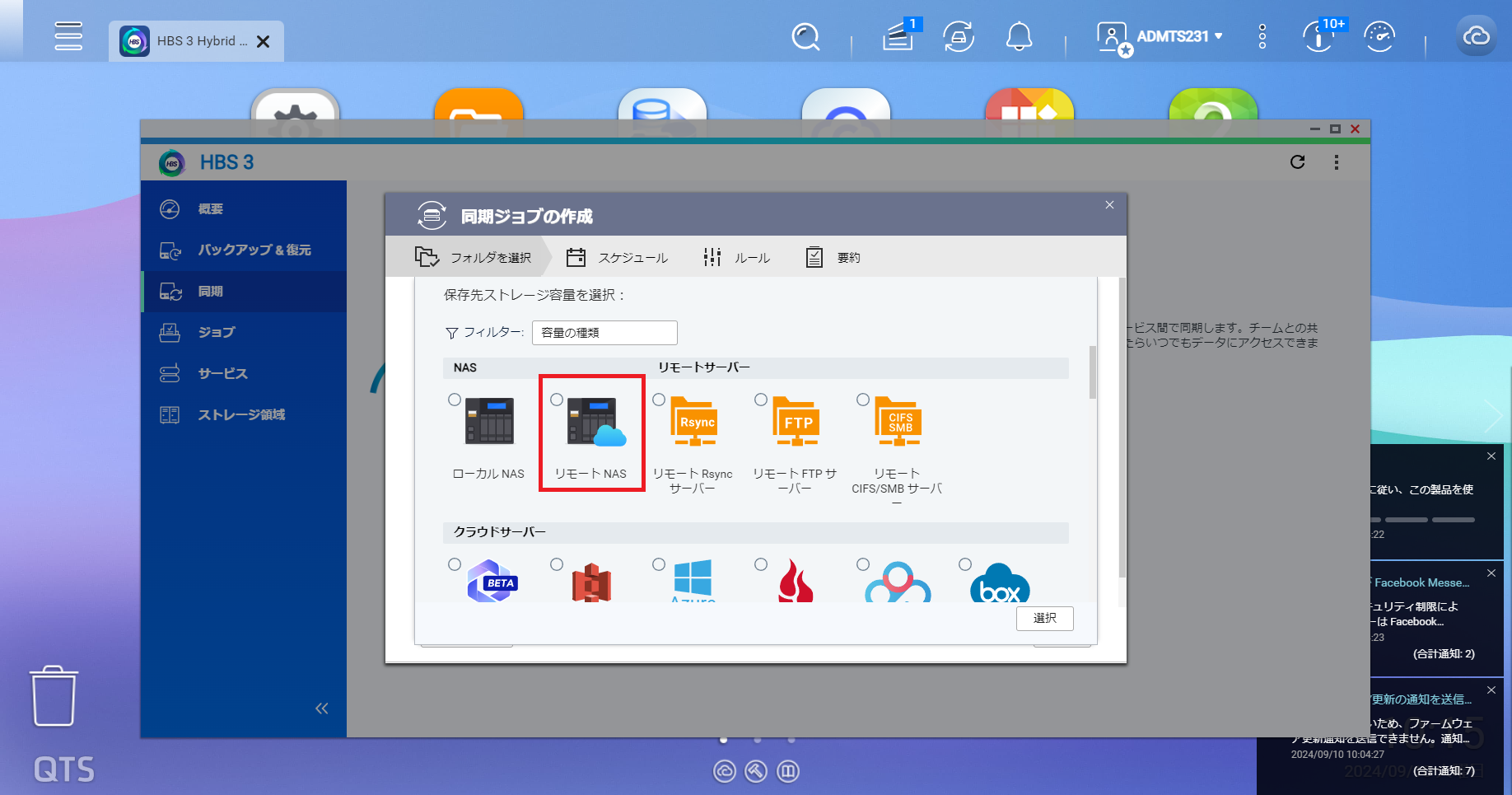
Task: Open the pause-shaped icon in bottom desktop bar
Action: pos(788,771)
